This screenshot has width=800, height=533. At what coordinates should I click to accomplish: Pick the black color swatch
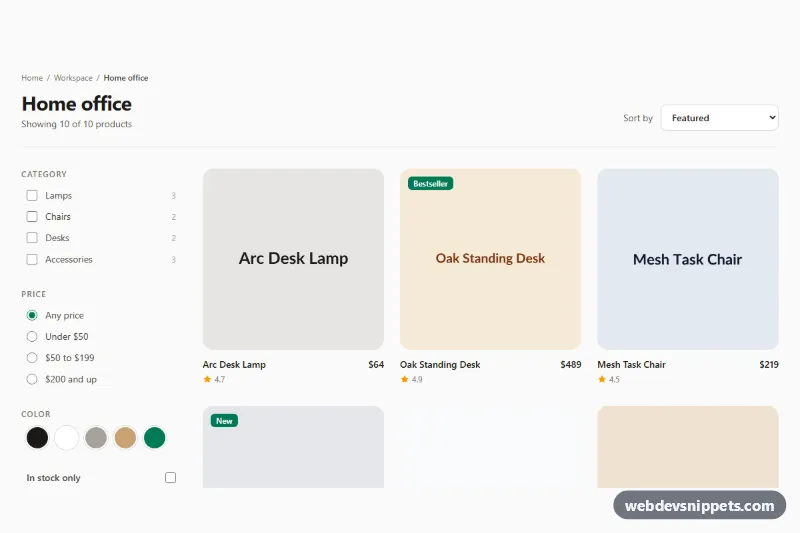[37, 438]
